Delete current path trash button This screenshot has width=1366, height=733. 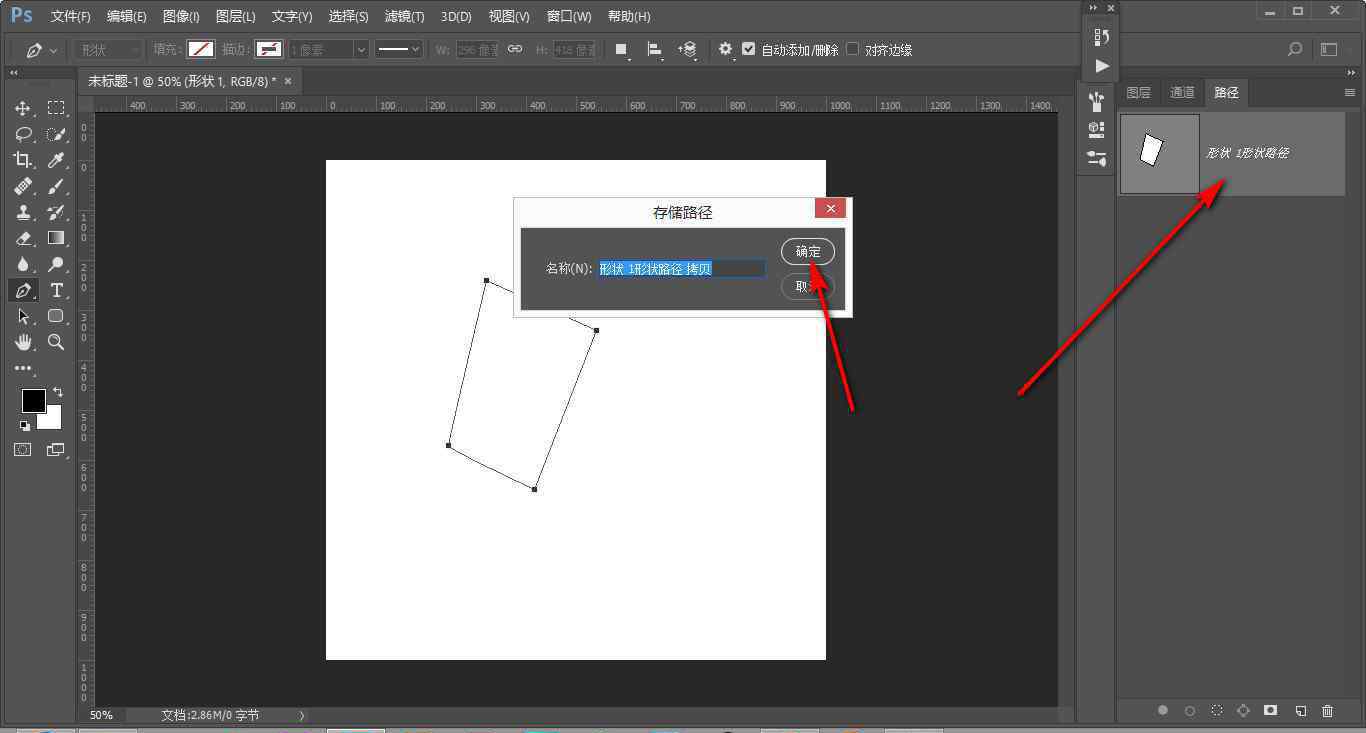[1327, 710]
